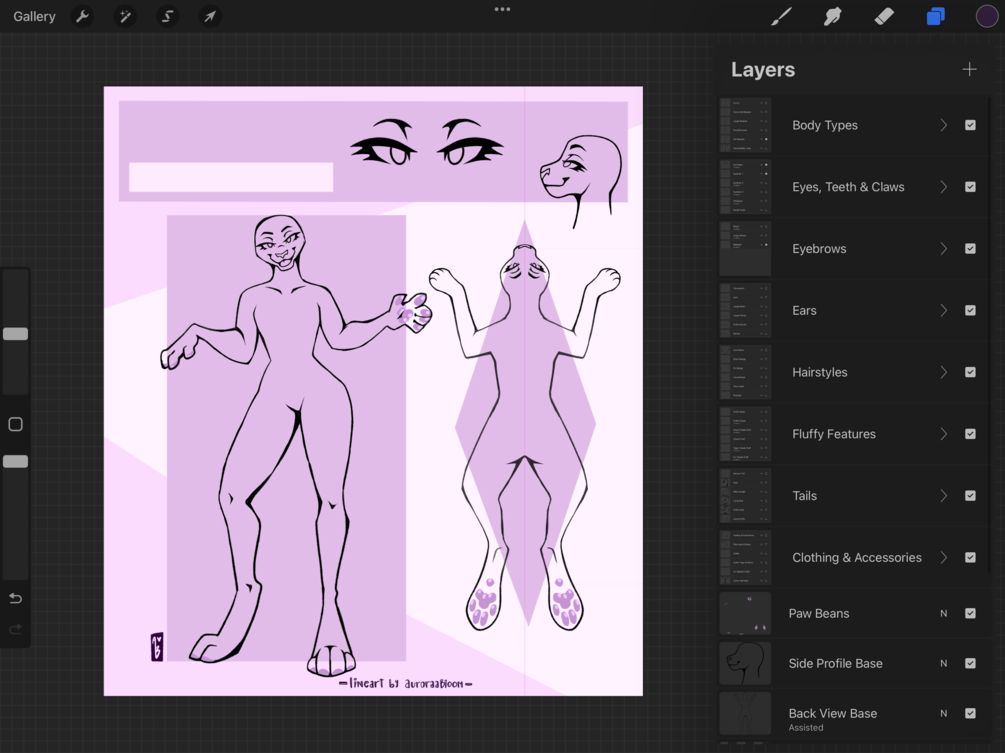
Task: Select the Selection S tool
Action: [x=167, y=16]
